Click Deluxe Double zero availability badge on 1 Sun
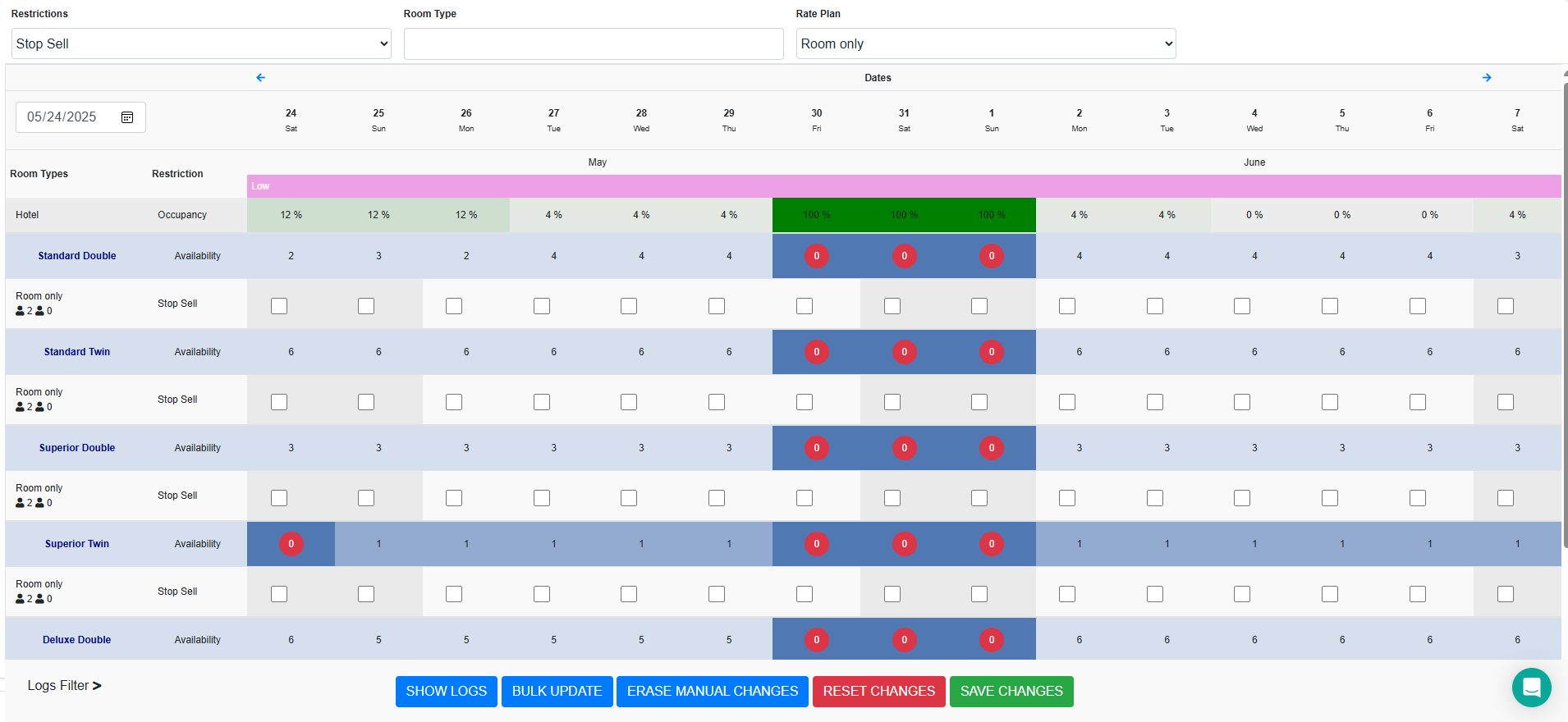Image resolution: width=1568 pixels, height=722 pixels. pyautogui.click(x=991, y=640)
